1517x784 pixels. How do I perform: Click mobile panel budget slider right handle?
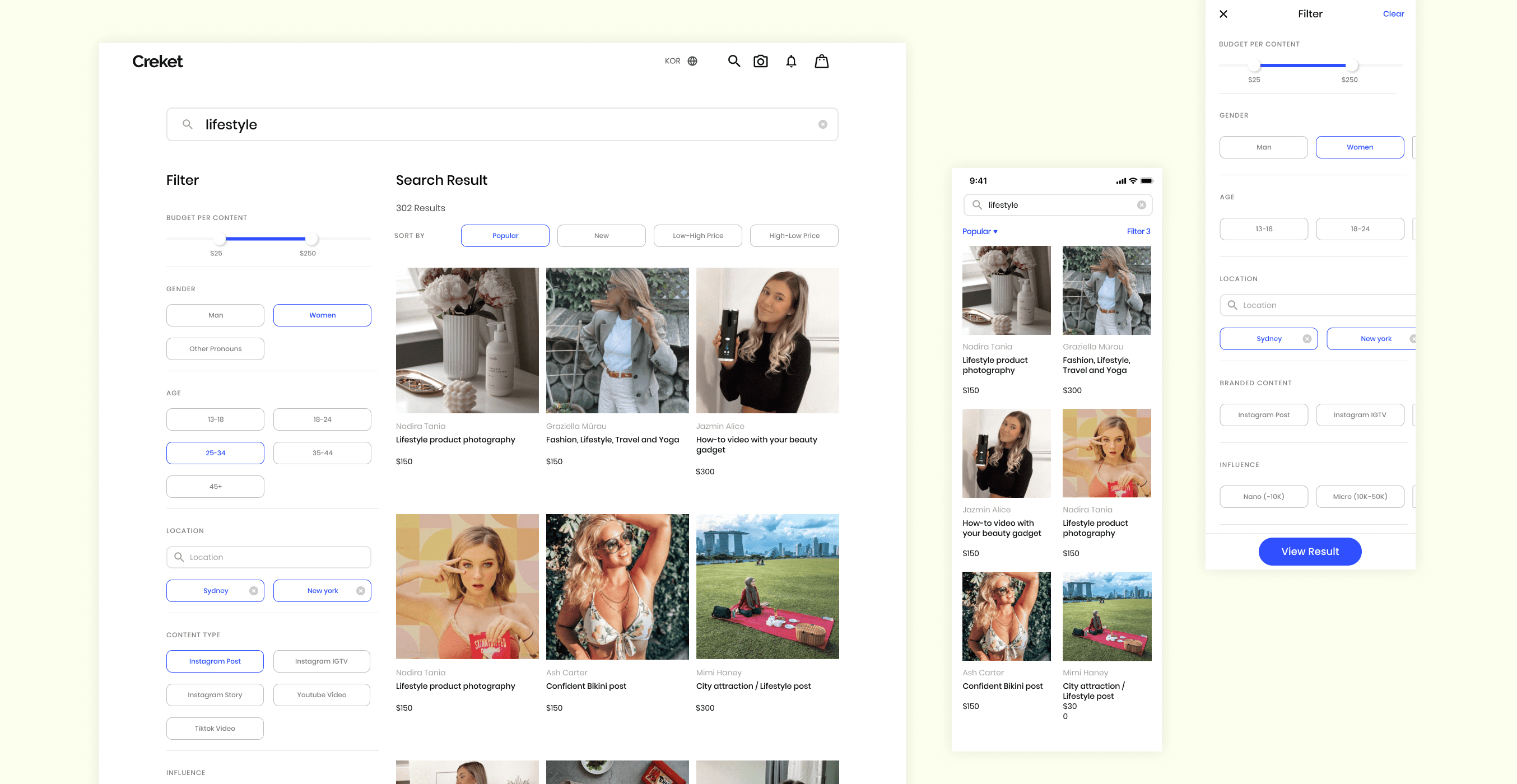[1352, 66]
